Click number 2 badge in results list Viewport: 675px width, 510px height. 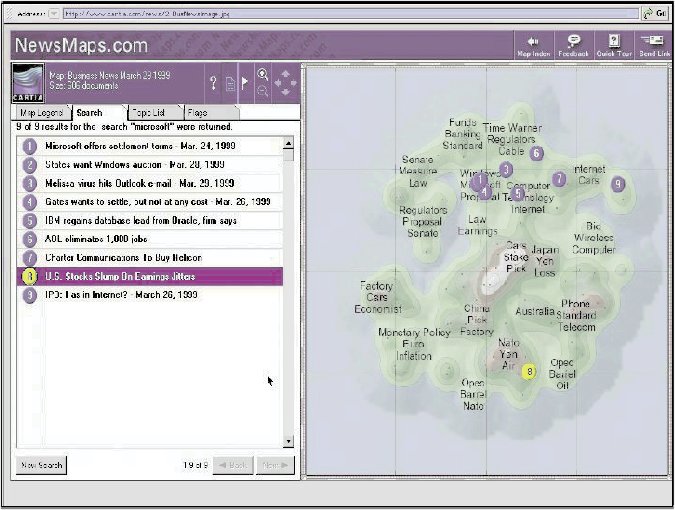29,165
